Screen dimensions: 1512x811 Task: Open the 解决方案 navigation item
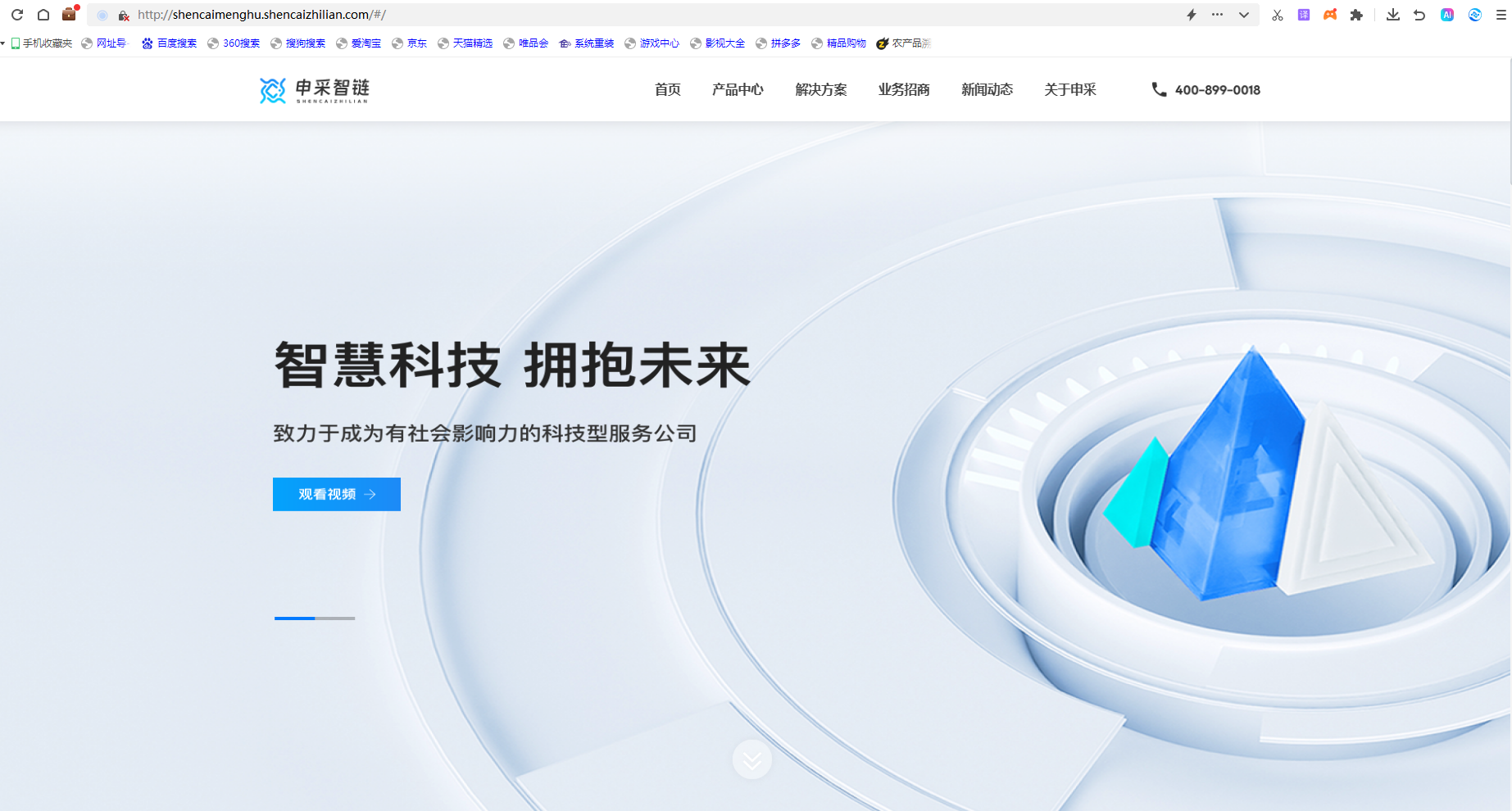[821, 90]
